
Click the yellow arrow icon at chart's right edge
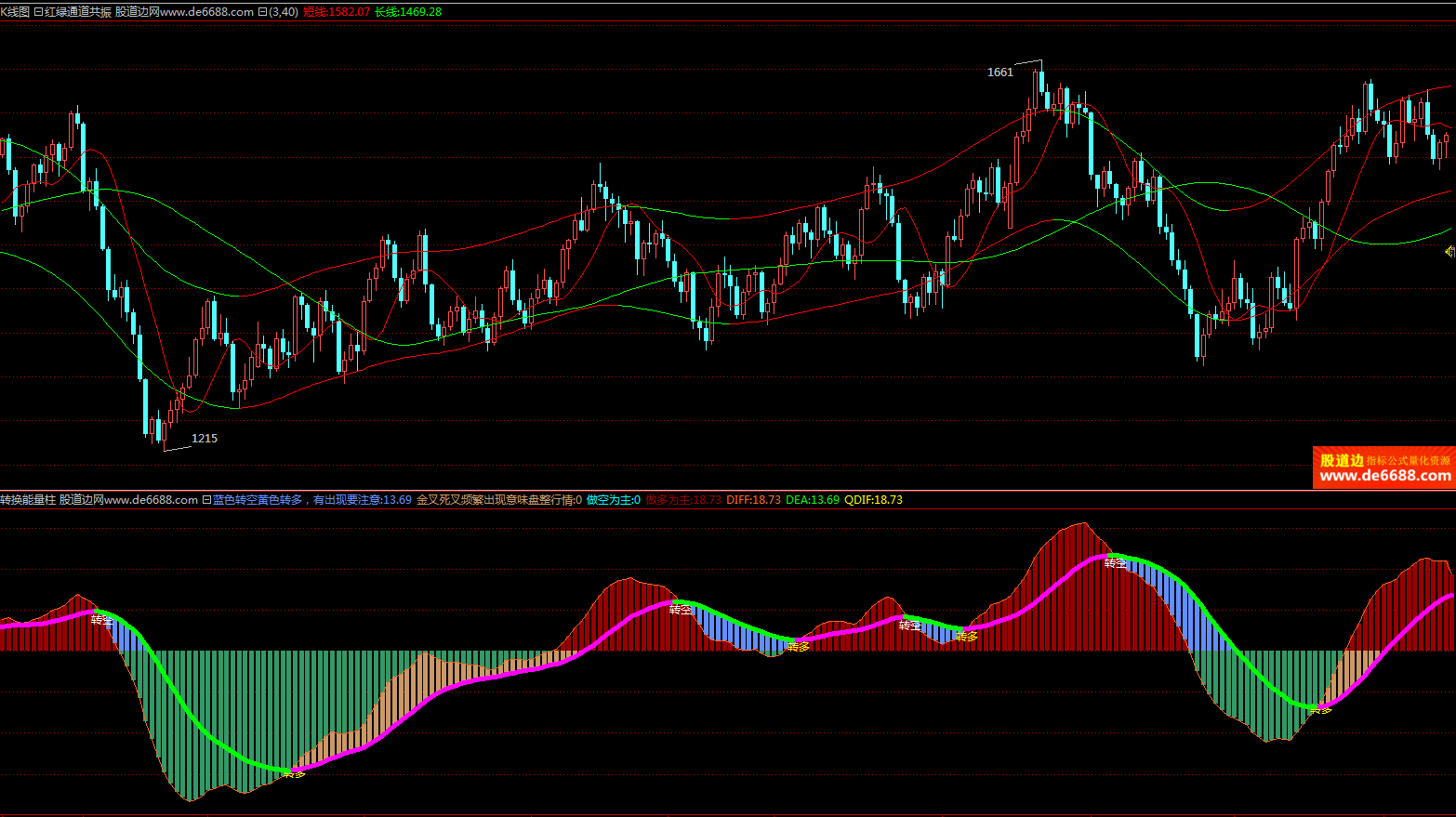click(1449, 251)
